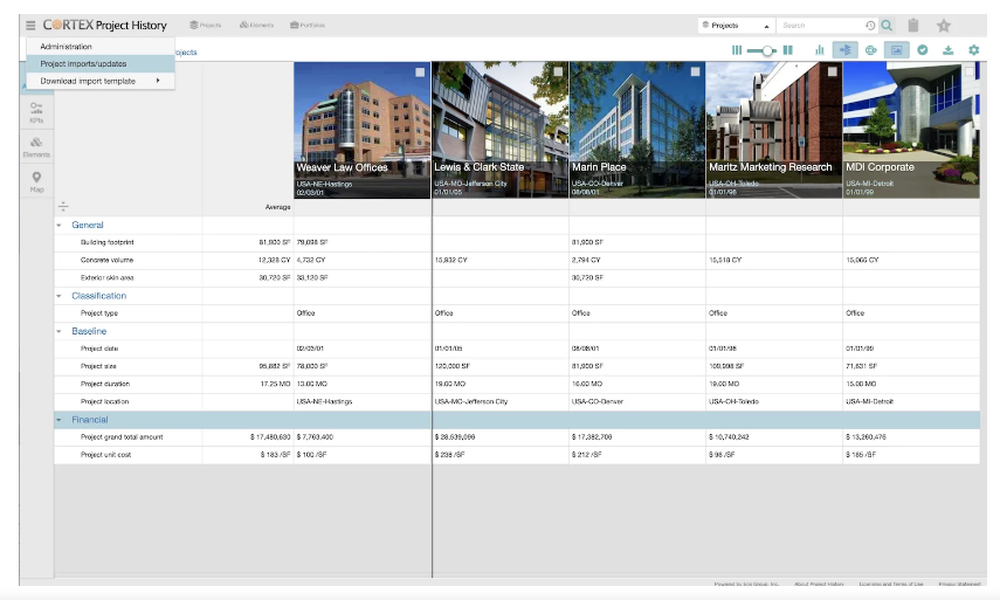Click the search magnifier icon
1000x600 pixels.
886,26
